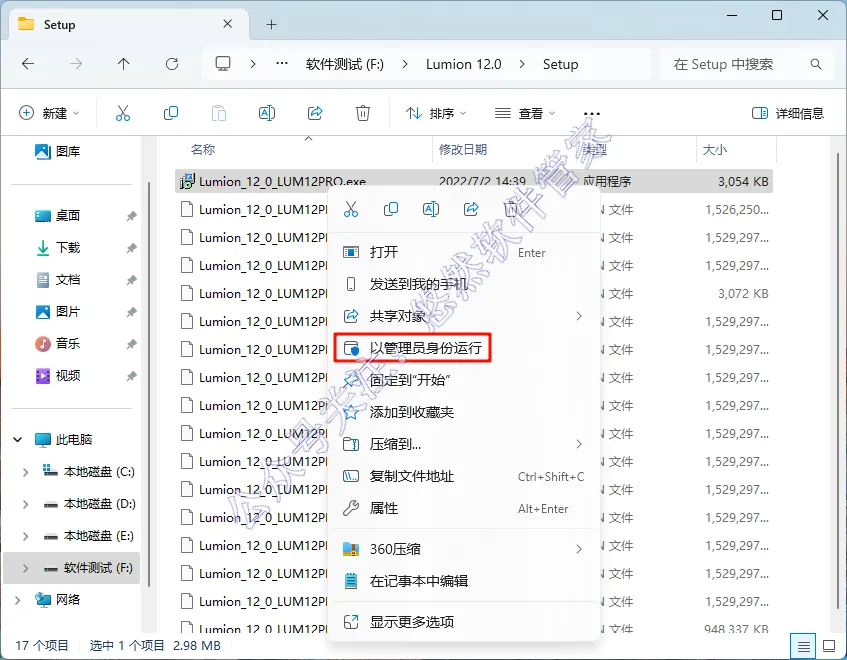This screenshot has height=660, width=847.
Task: Choose Open (打开) in context menu
Action: [x=465, y=252]
